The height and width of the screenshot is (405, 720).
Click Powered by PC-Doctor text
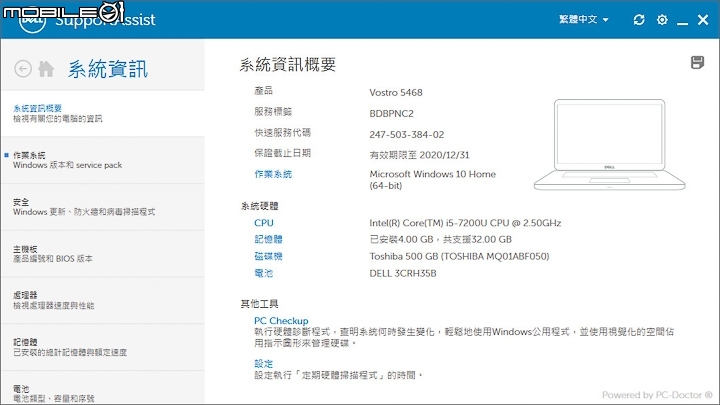tap(657, 395)
